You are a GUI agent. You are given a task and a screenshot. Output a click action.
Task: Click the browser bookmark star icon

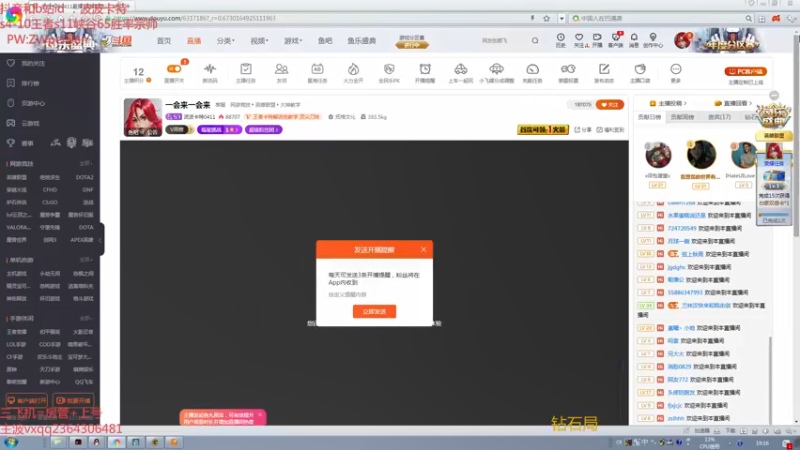[546, 18]
